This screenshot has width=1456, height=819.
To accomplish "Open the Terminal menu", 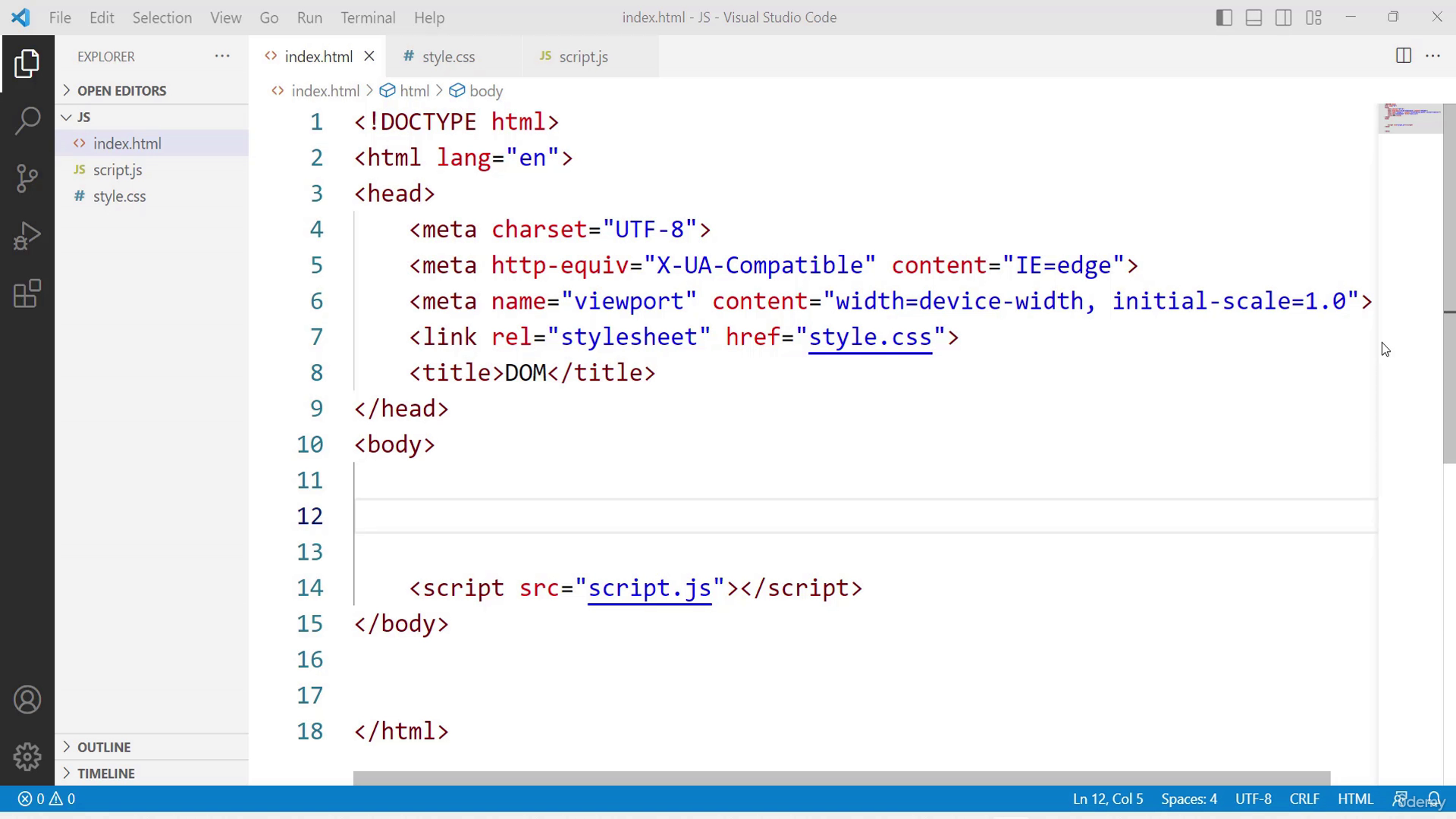I will pos(368,17).
